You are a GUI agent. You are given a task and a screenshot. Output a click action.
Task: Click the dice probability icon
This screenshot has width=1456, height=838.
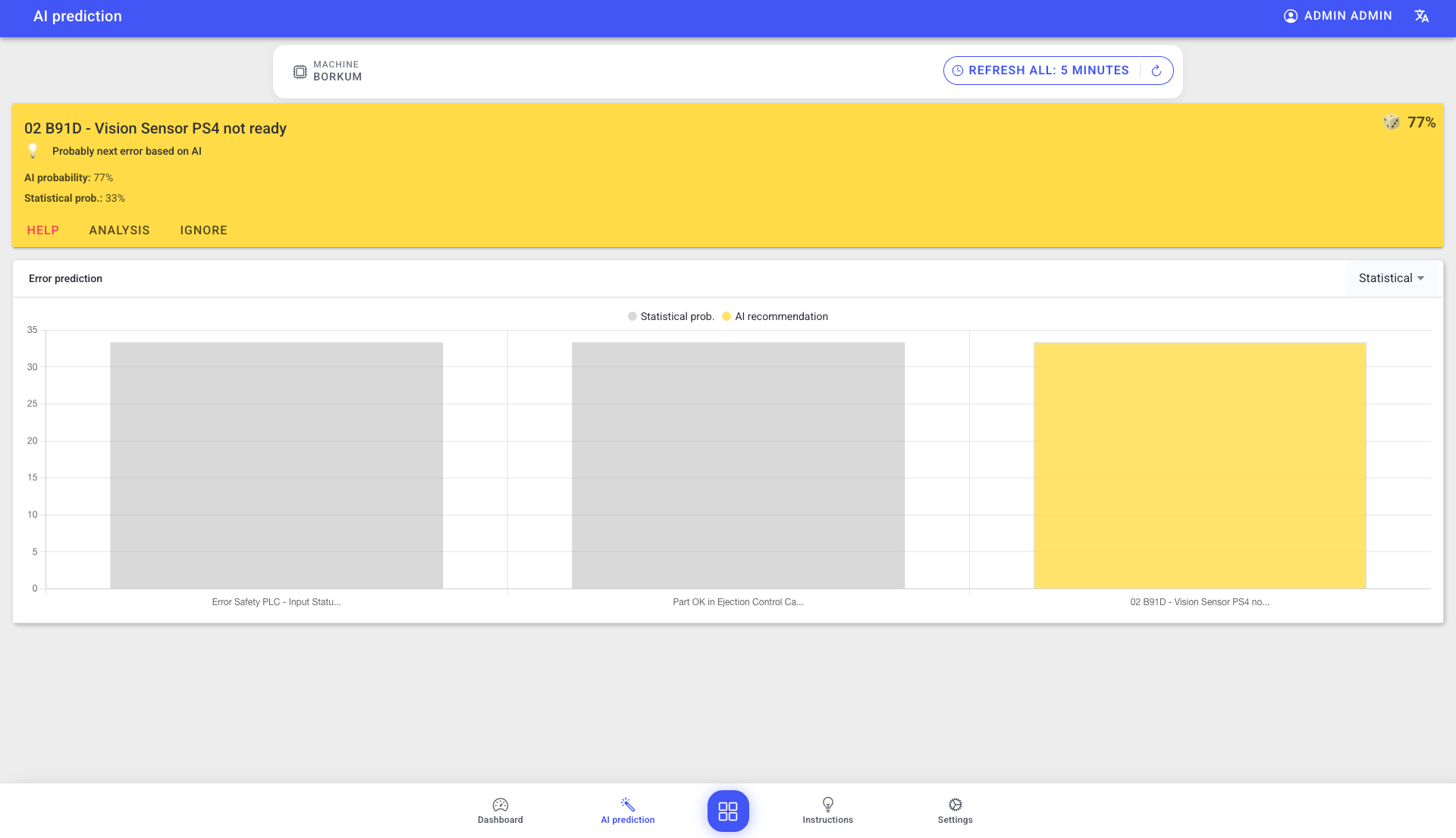(x=1392, y=122)
